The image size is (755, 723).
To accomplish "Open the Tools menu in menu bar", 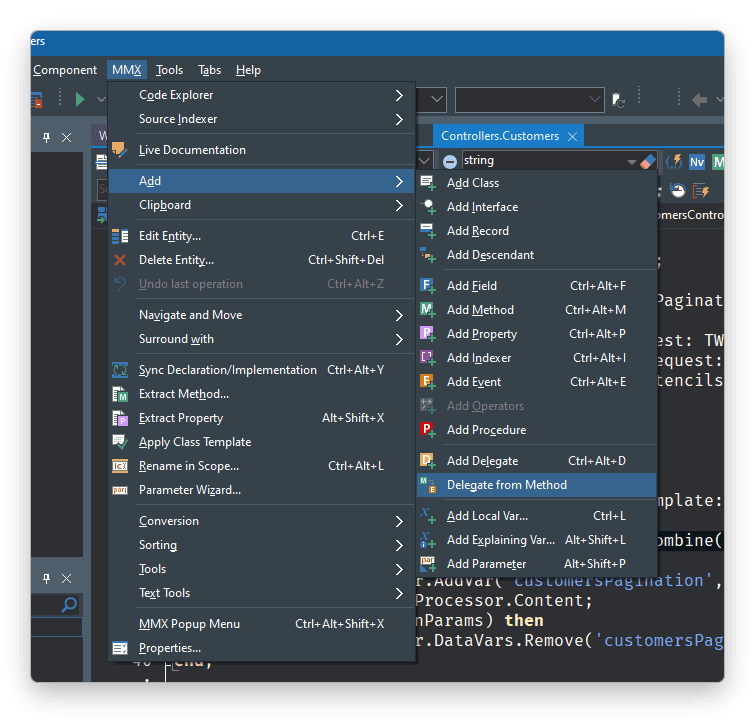I will [169, 70].
